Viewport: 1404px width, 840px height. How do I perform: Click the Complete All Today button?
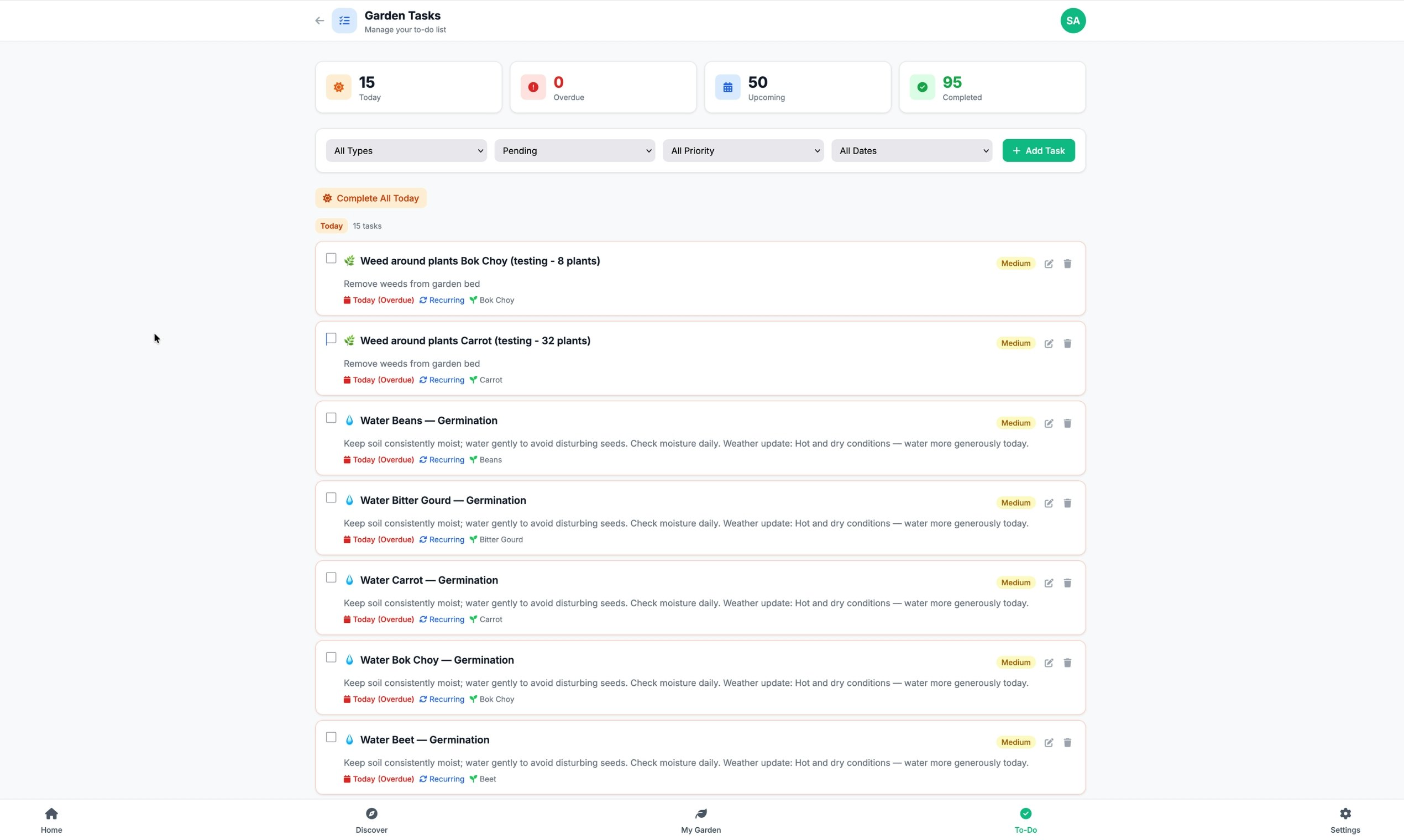click(x=370, y=198)
